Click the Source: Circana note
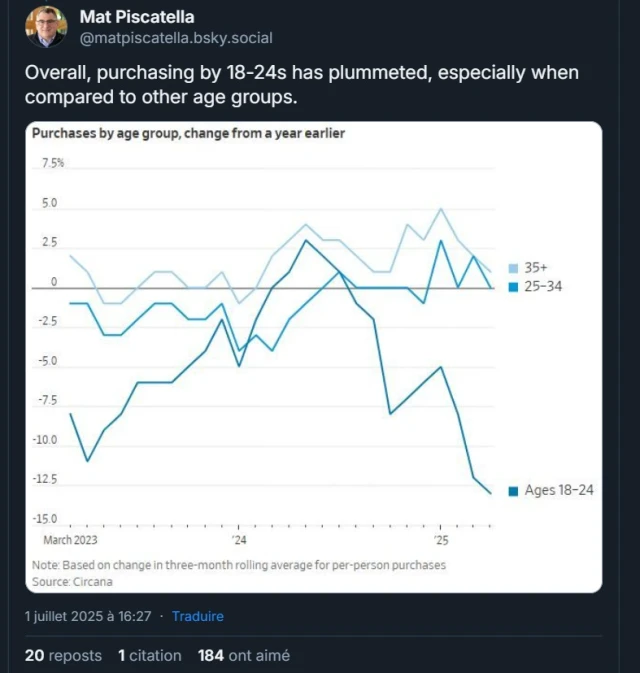Screen dimensions: 640x673 72,582
